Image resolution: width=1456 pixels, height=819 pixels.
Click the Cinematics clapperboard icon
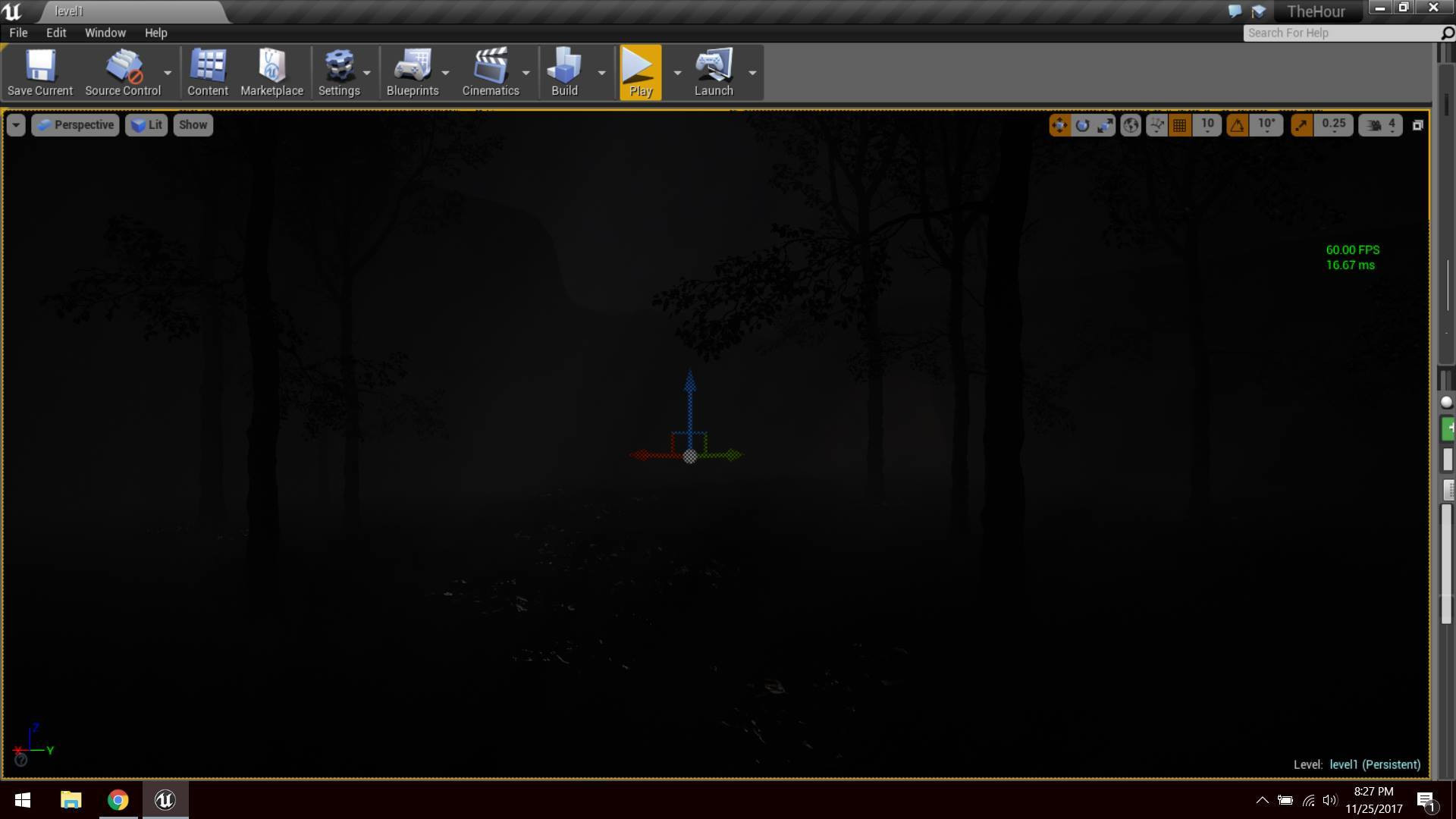[491, 73]
